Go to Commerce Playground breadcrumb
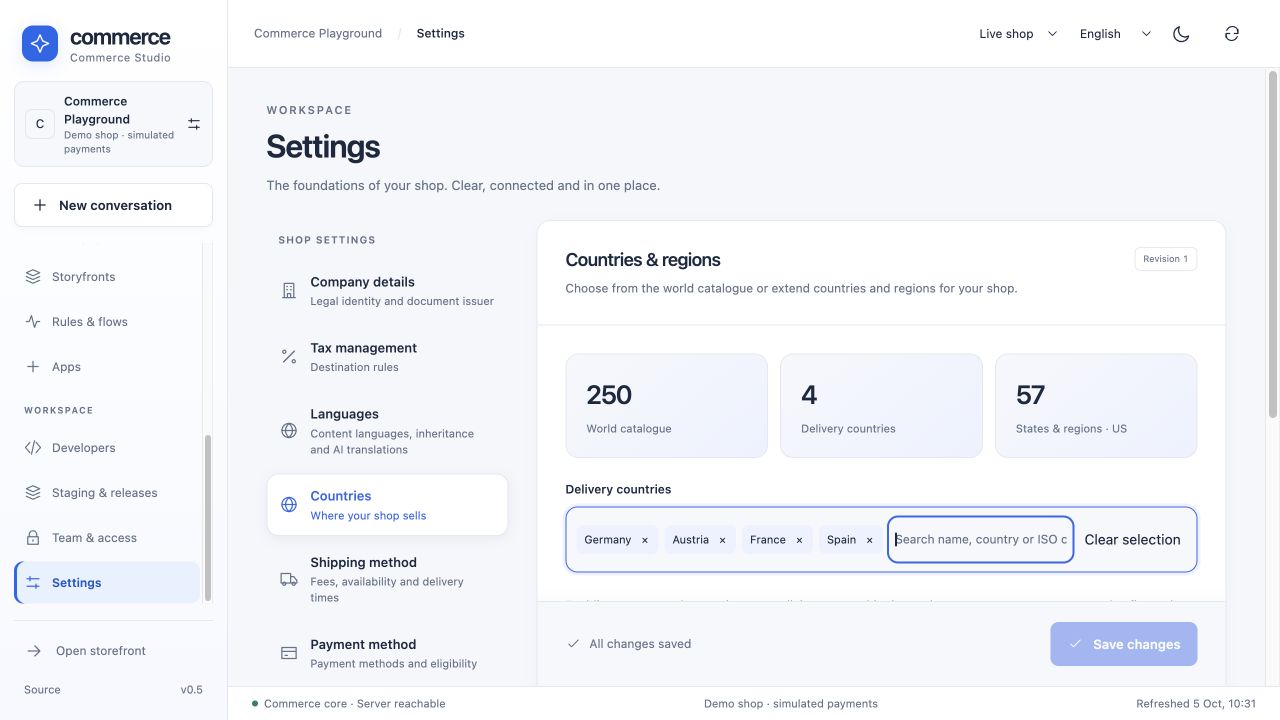This screenshot has width=1280, height=720. pos(318,34)
